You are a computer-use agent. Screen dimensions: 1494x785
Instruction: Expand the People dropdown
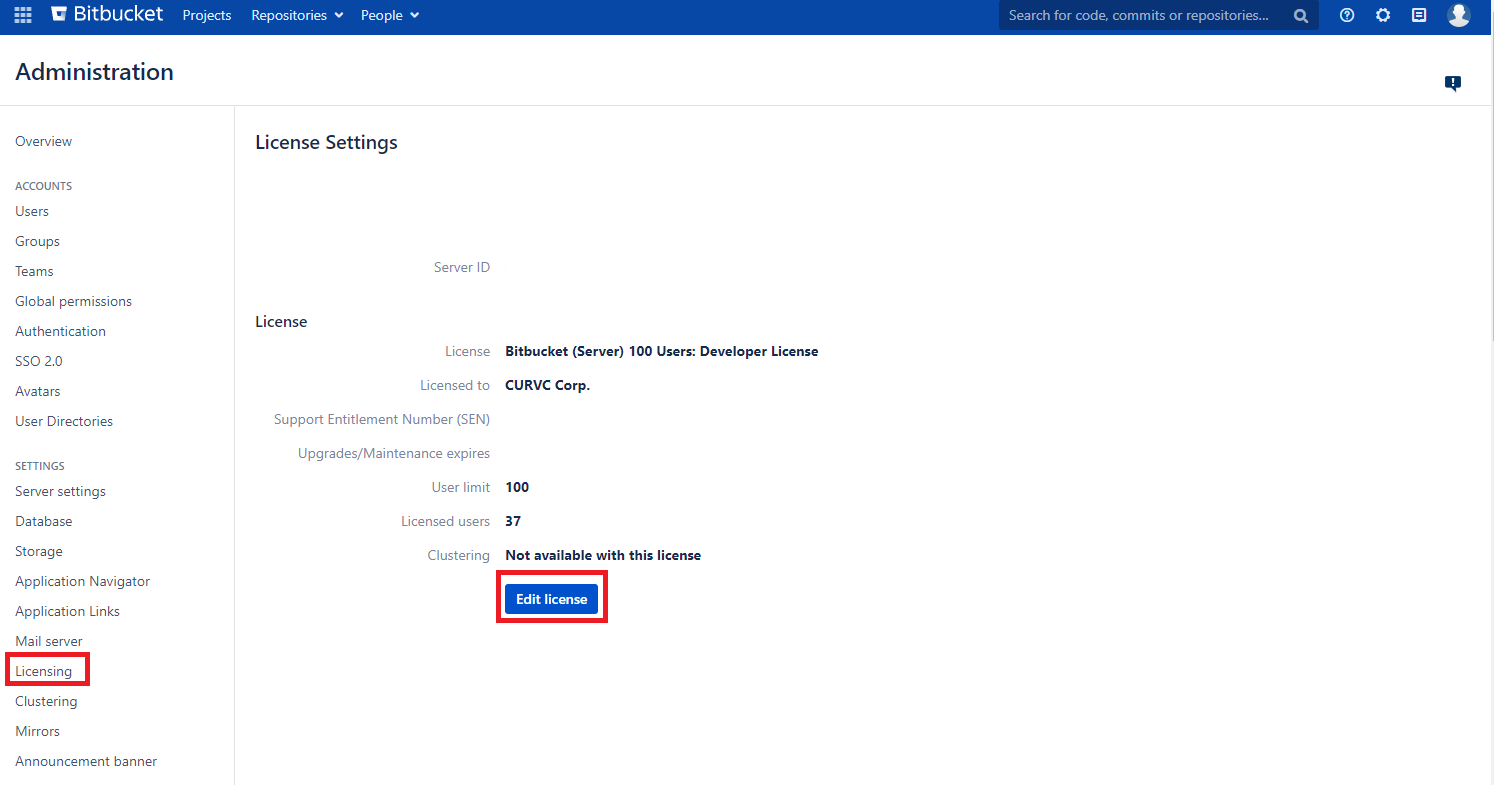pyautogui.click(x=390, y=15)
